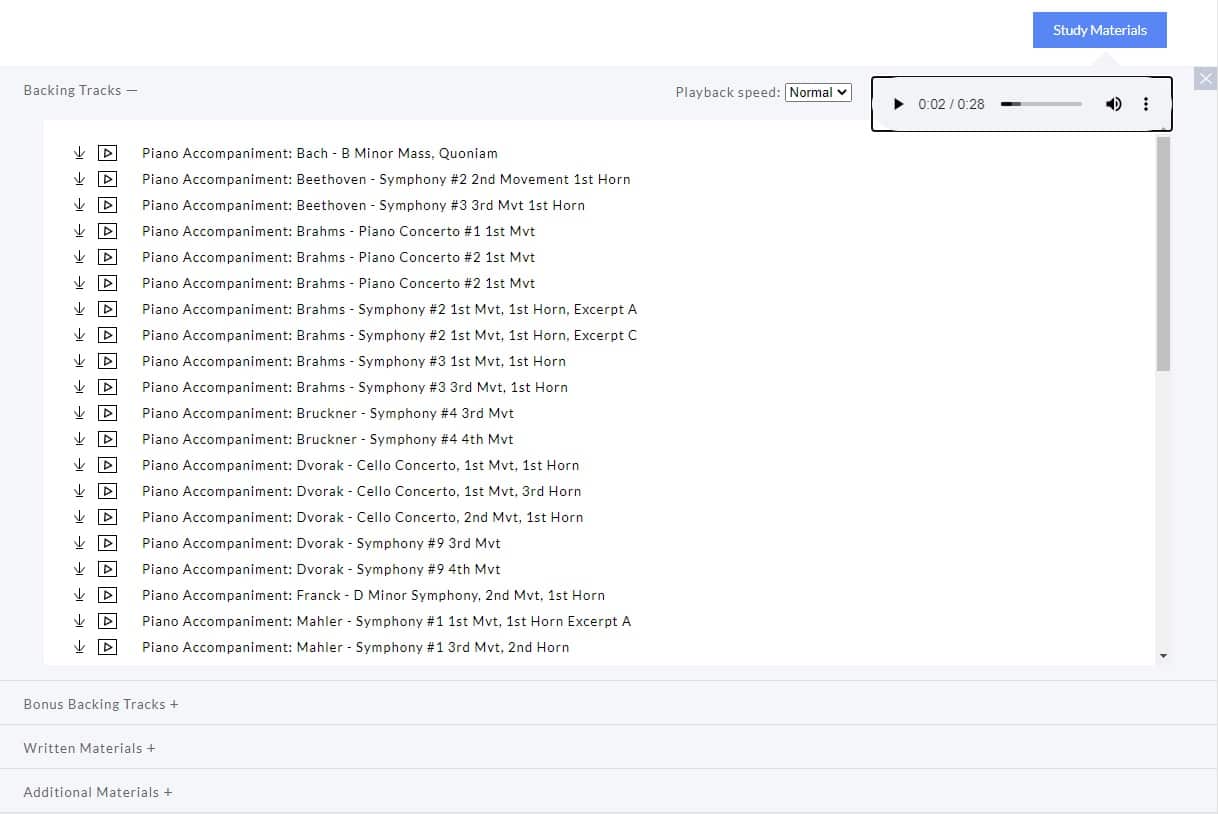
Task: Expand the Additional Materials section
Action: (98, 792)
